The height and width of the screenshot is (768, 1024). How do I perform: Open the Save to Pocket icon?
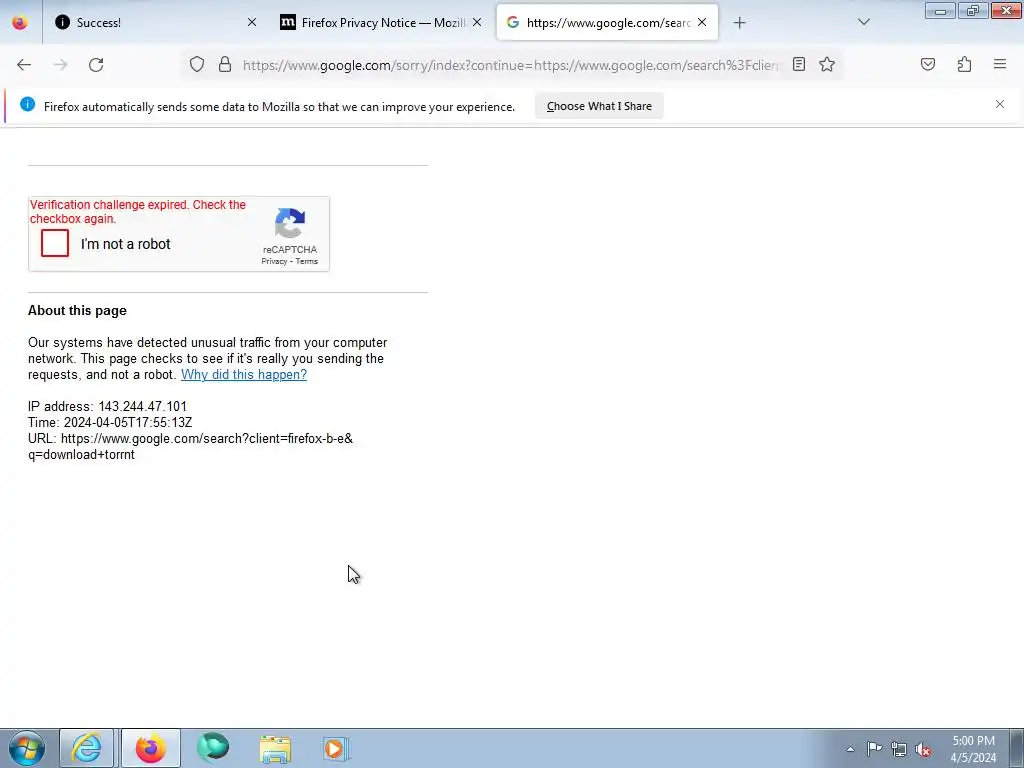[x=928, y=64]
